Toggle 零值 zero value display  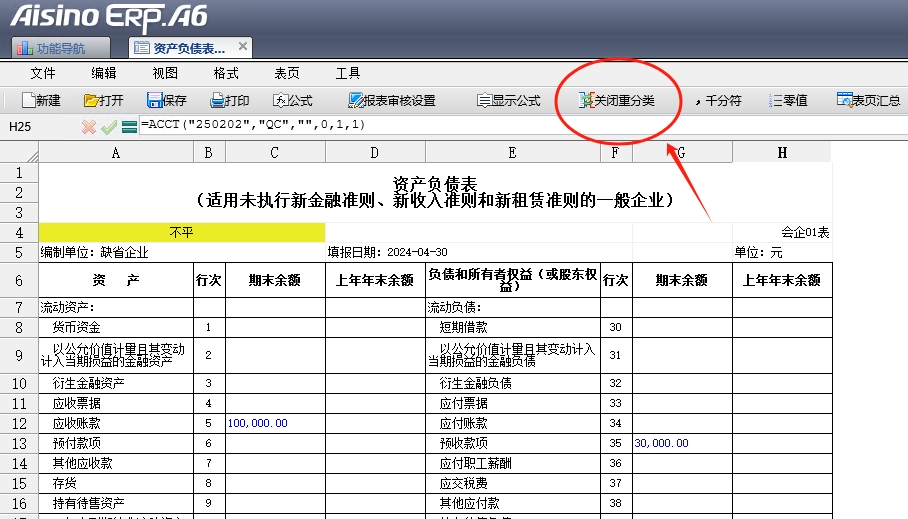[788, 101]
